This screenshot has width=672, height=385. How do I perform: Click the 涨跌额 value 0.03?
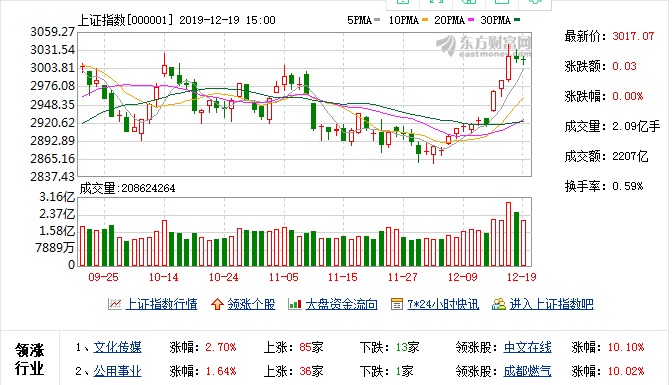coord(624,66)
